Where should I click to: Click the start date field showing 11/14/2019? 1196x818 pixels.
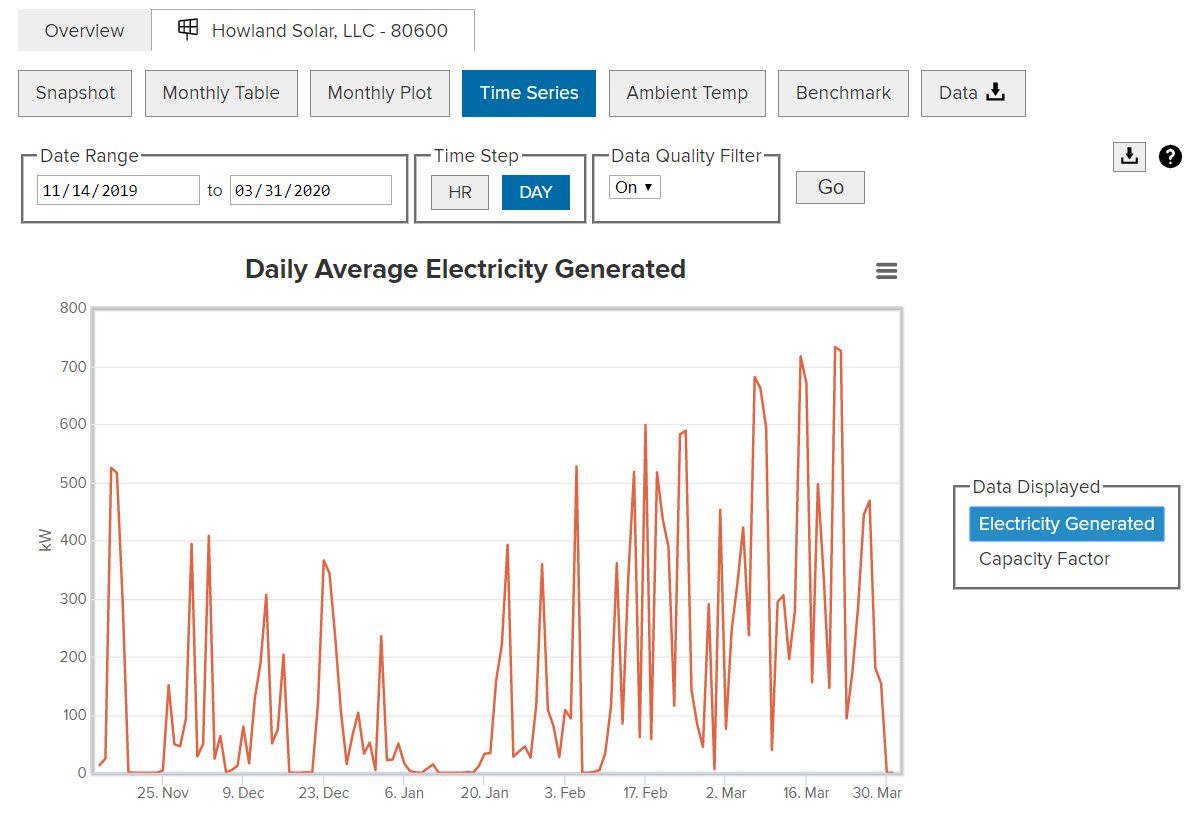click(x=117, y=190)
